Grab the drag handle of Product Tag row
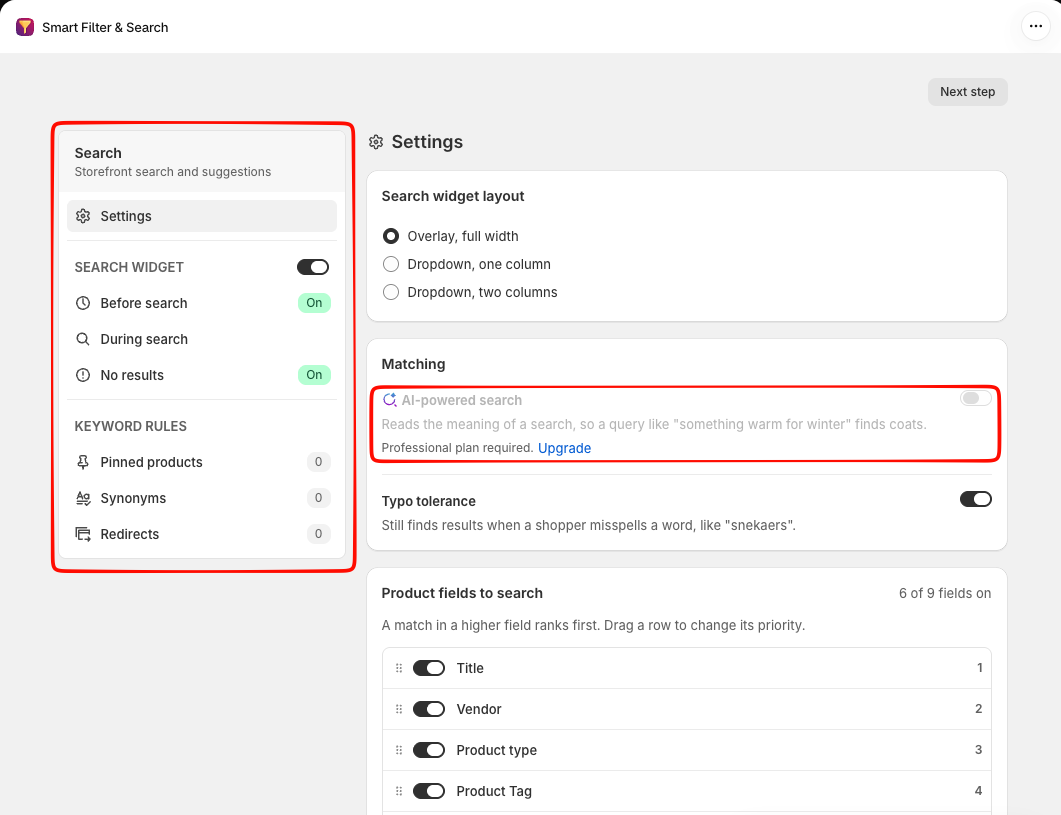The height and width of the screenshot is (815, 1061). (x=399, y=791)
